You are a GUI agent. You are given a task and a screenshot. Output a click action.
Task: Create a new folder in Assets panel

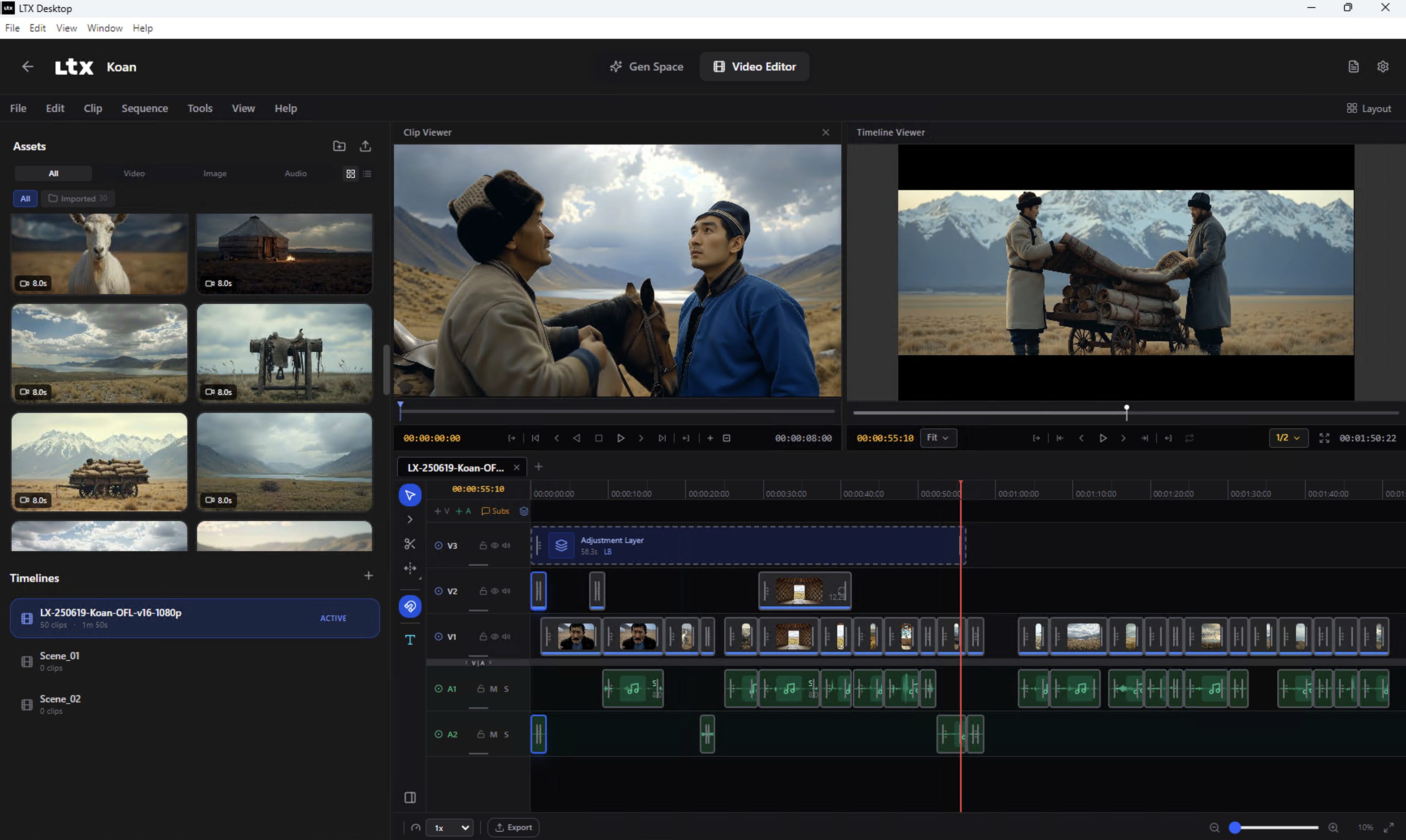pos(339,146)
